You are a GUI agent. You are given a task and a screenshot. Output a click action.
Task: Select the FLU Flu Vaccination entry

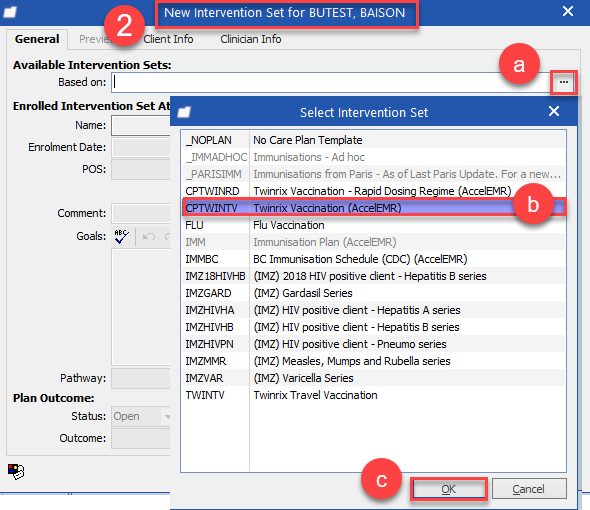pyautogui.click(x=374, y=225)
